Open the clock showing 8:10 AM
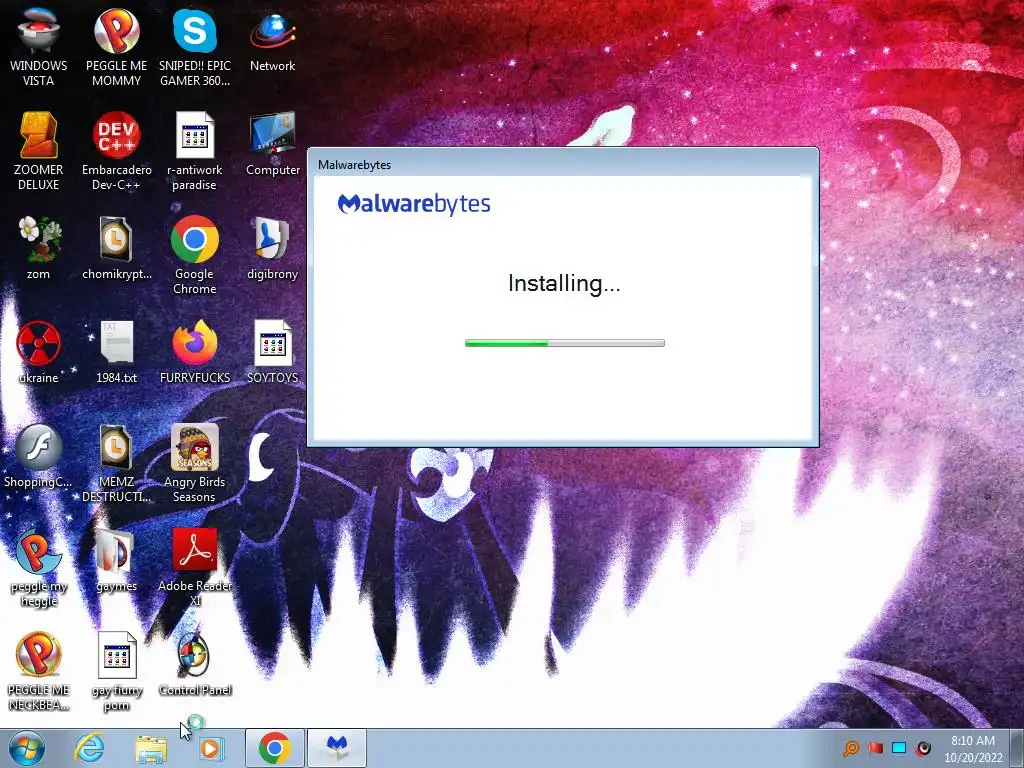The image size is (1024, 768). [972, 749]
